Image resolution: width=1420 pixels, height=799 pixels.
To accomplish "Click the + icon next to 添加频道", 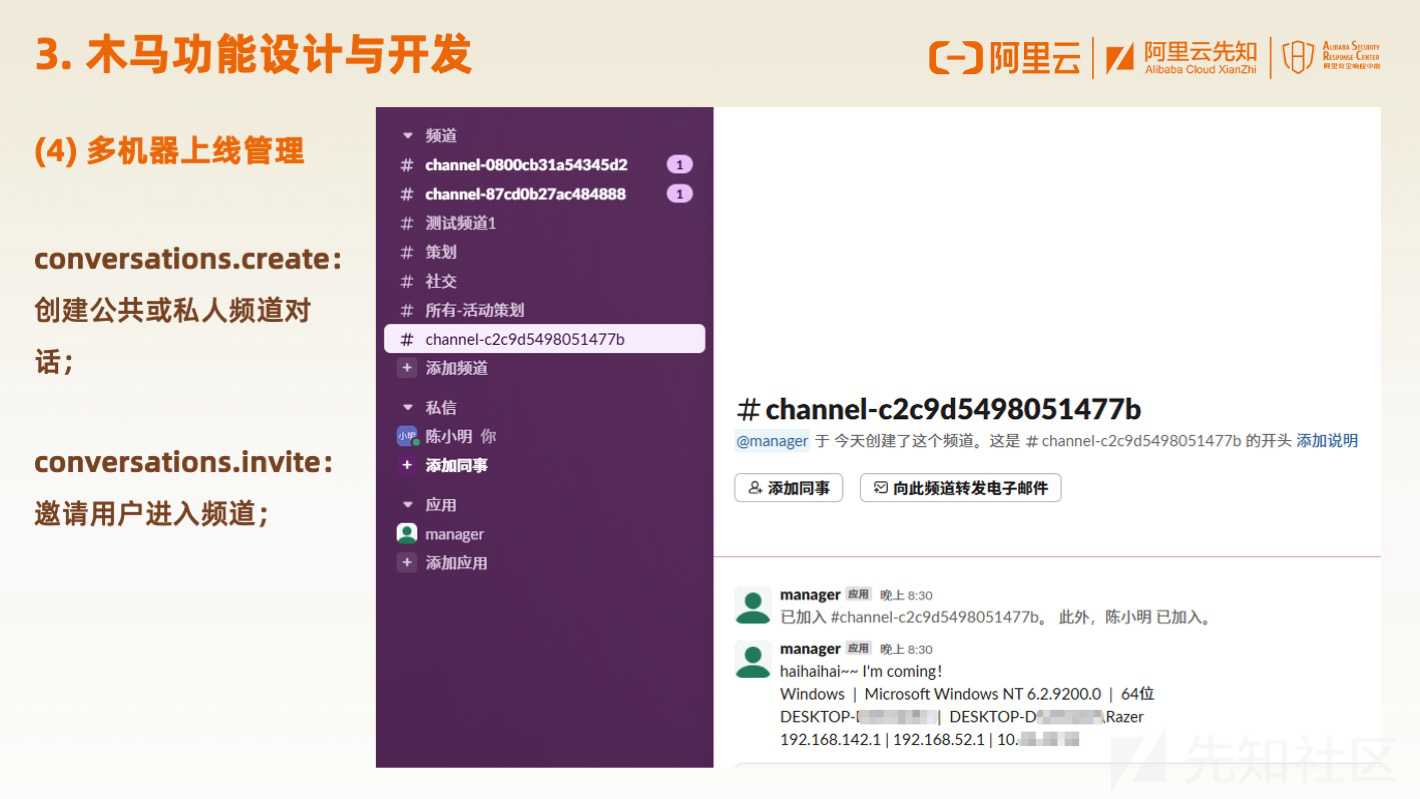I will pos(406,368).
